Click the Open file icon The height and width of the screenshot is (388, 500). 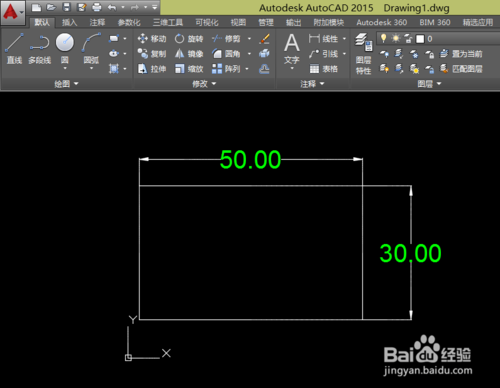51,7
